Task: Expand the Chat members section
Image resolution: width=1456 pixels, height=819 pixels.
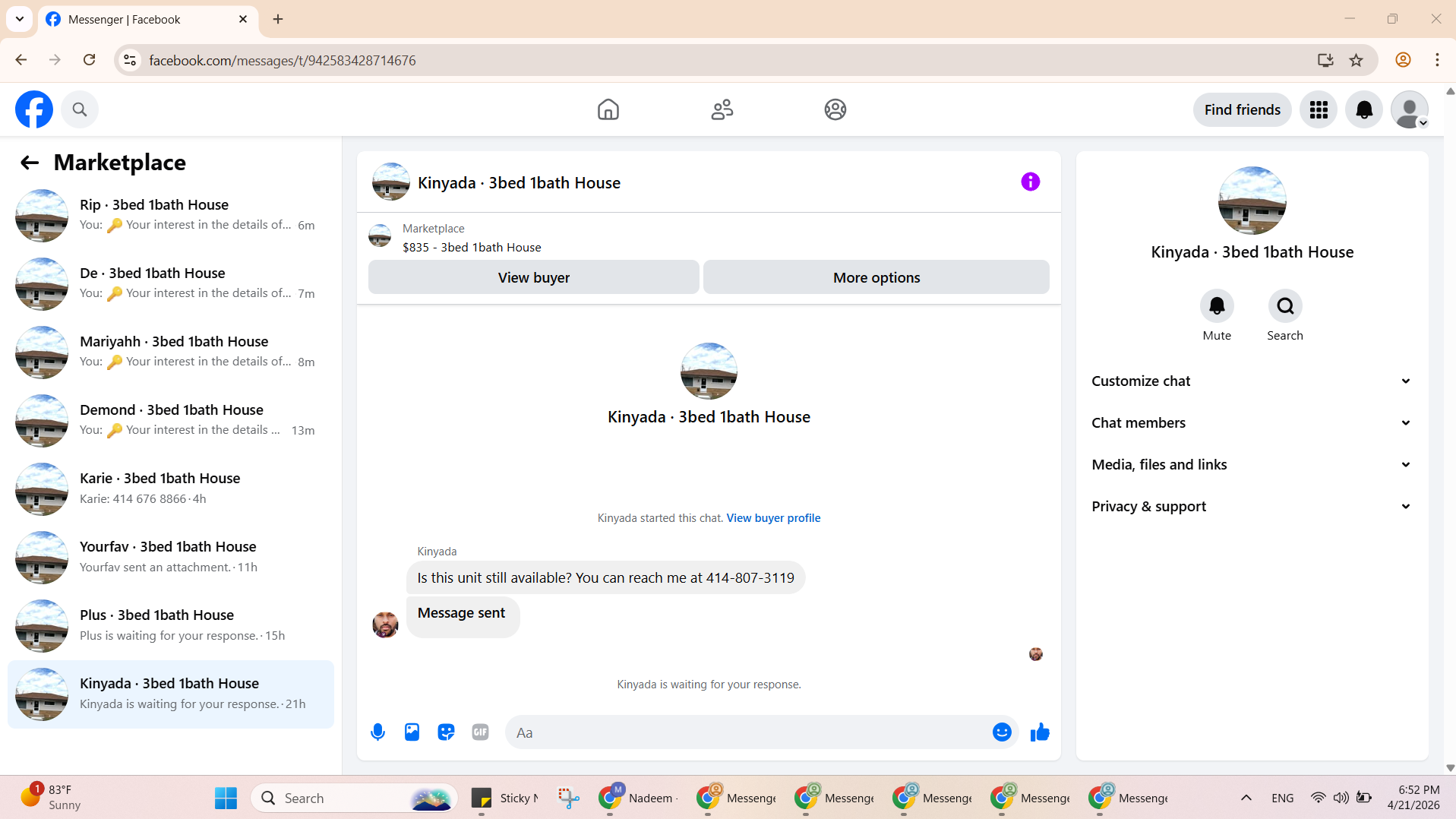Action: coord(1252,423)
